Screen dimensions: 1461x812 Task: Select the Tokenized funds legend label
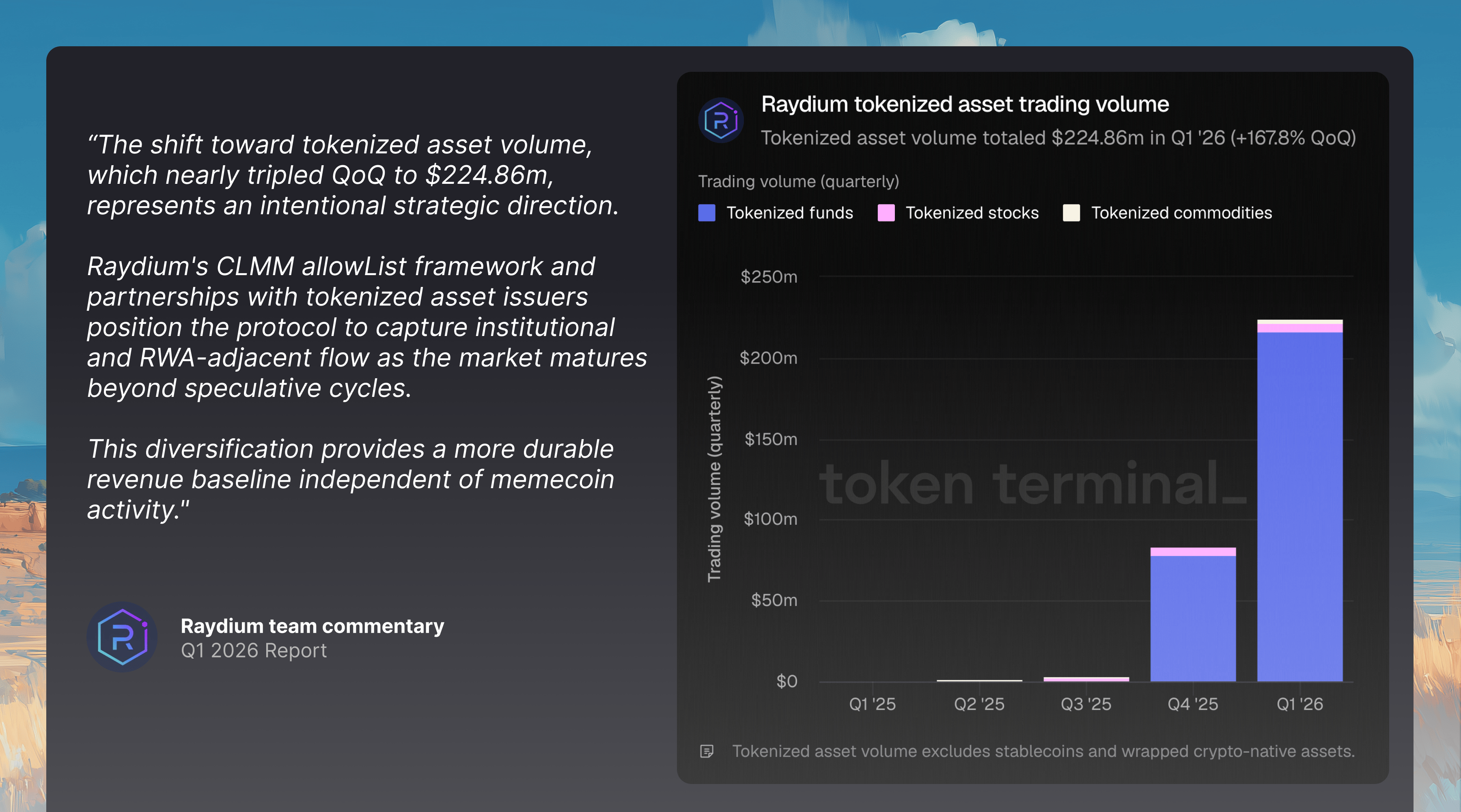point(789,213)
